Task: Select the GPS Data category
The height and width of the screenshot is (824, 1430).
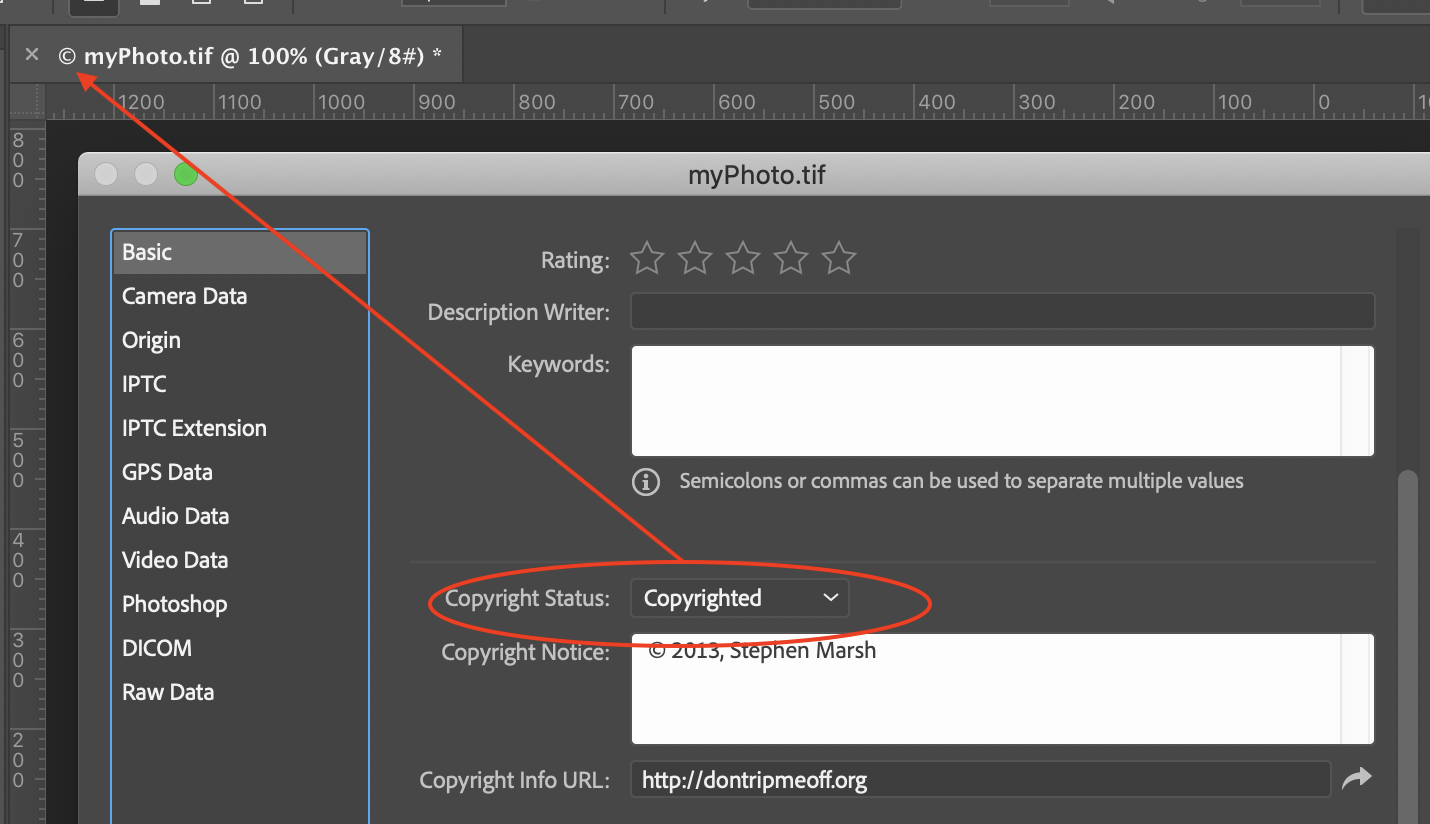Action: pyautogui.click(x=167, y=471)
